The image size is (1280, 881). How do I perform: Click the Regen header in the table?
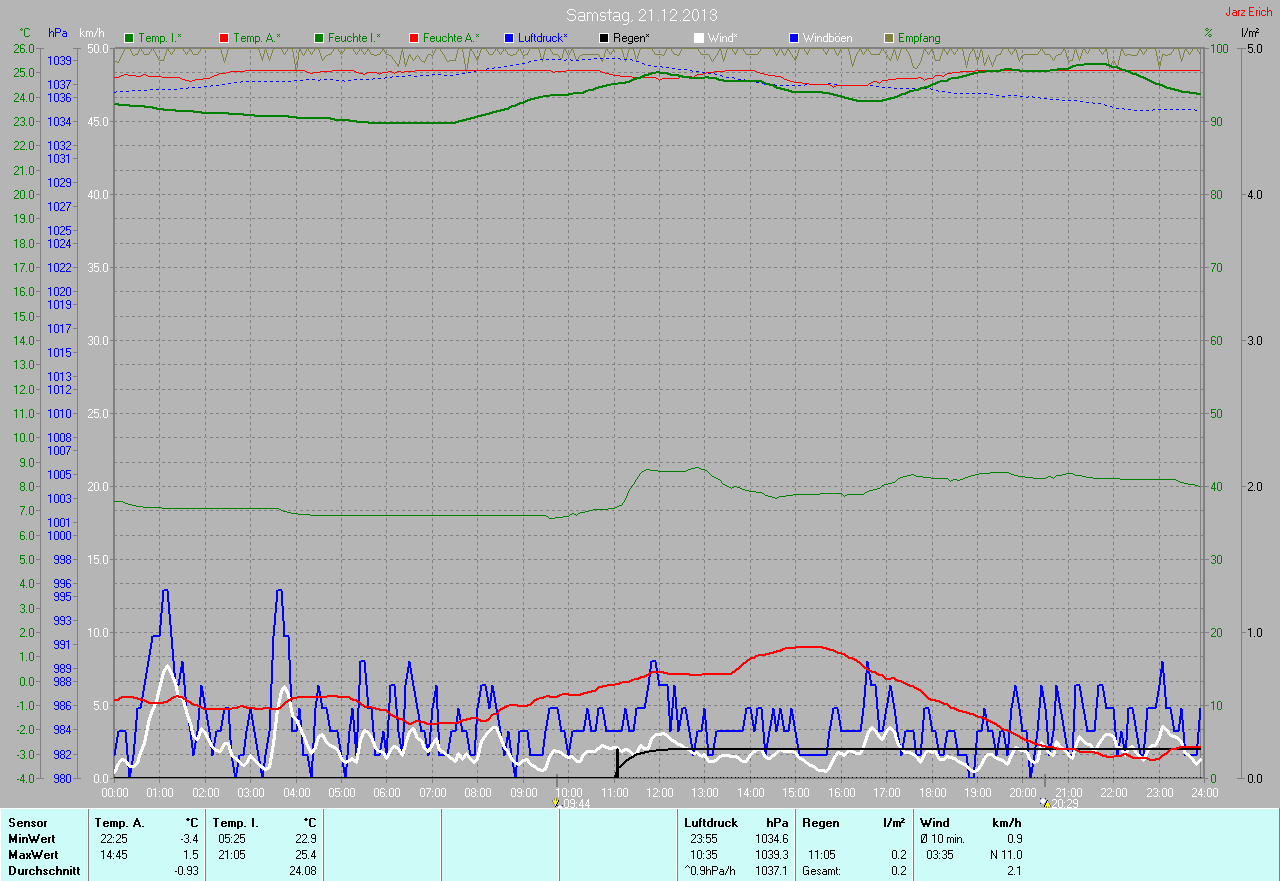tap(819, 823)
